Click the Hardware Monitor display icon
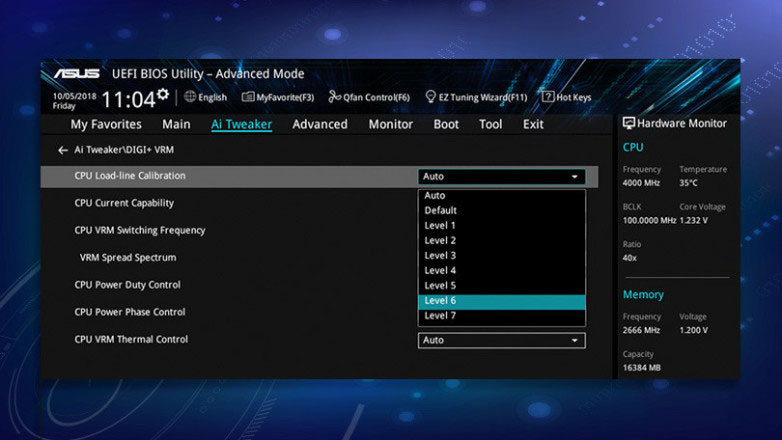 [629, 124]
